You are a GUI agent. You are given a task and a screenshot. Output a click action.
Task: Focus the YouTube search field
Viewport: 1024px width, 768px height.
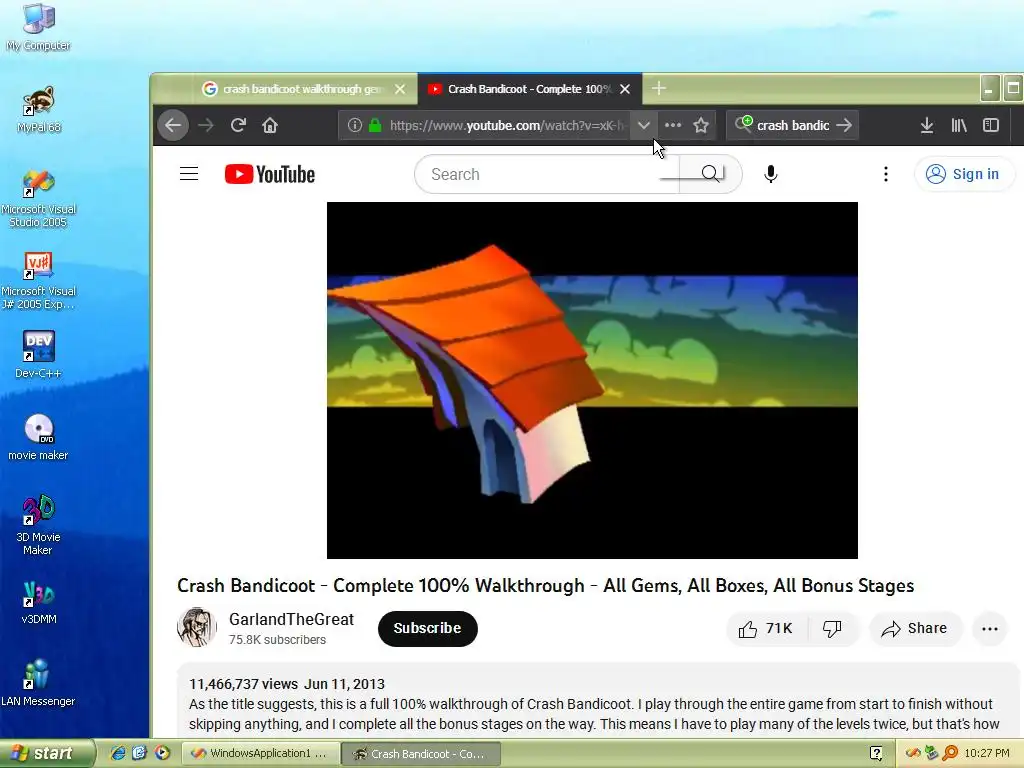[547, 174]
